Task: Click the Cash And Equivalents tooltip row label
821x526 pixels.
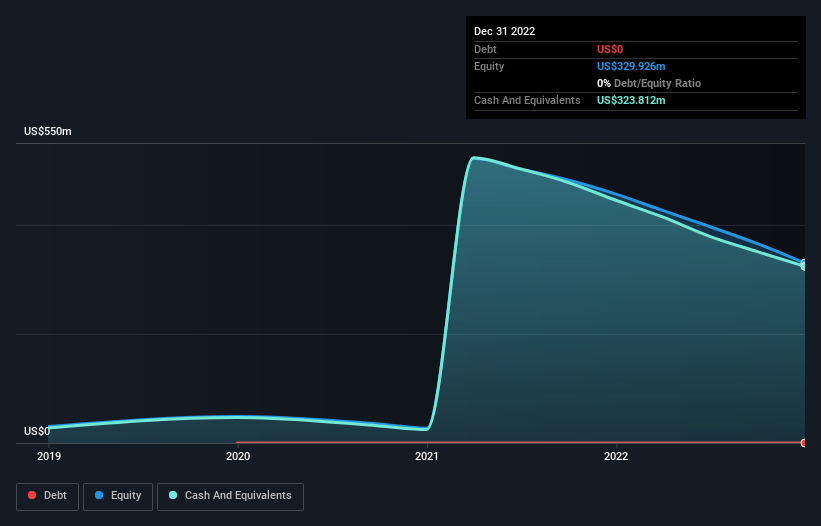Action: pyautogui.click(x=527, y=100)
